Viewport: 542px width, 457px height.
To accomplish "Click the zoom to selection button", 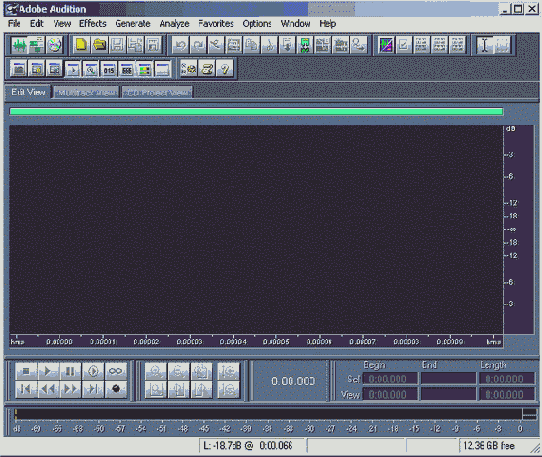I will pyautogui.click(x=156, y=389).
